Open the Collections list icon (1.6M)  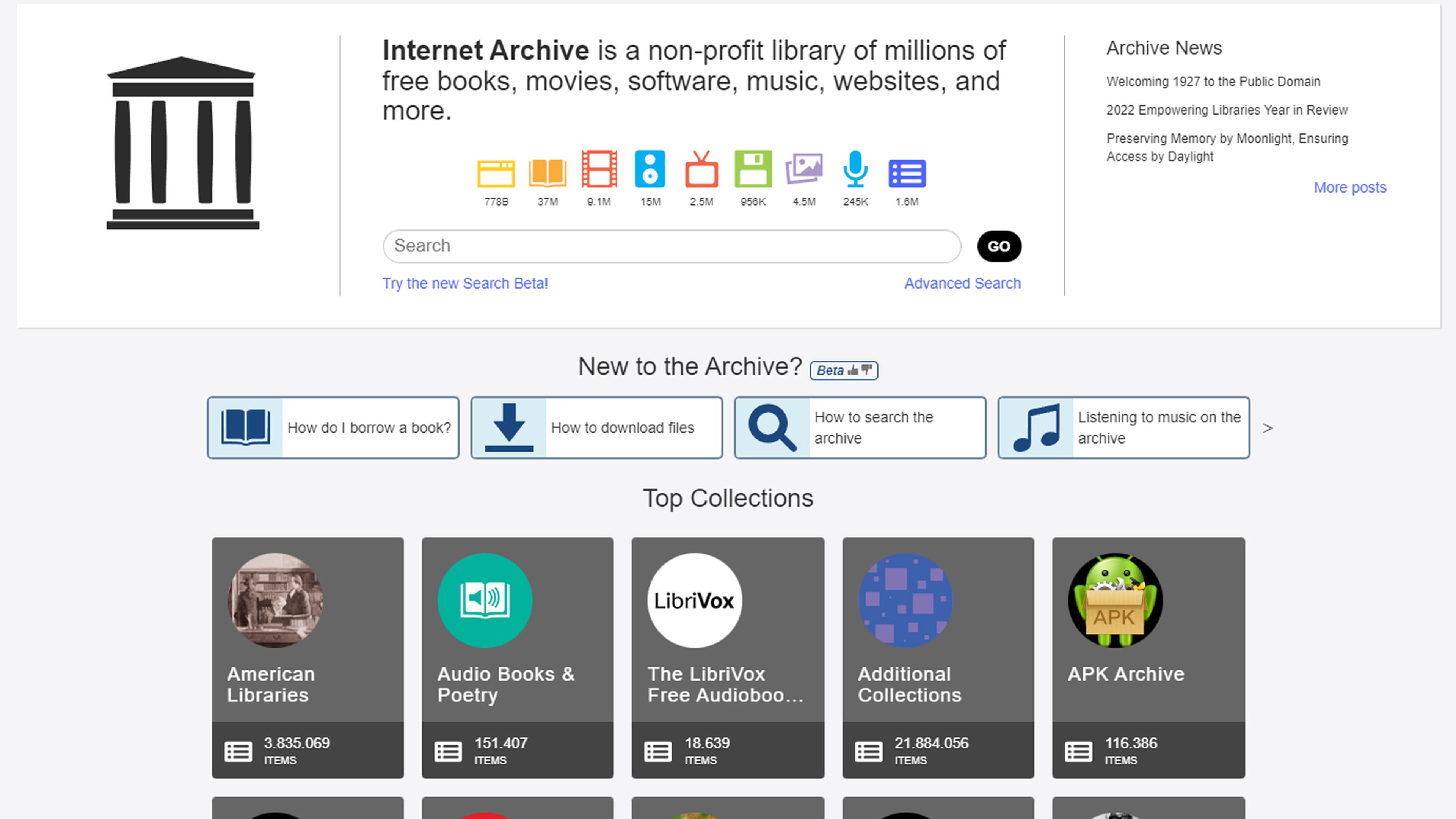tap(907, 174)
